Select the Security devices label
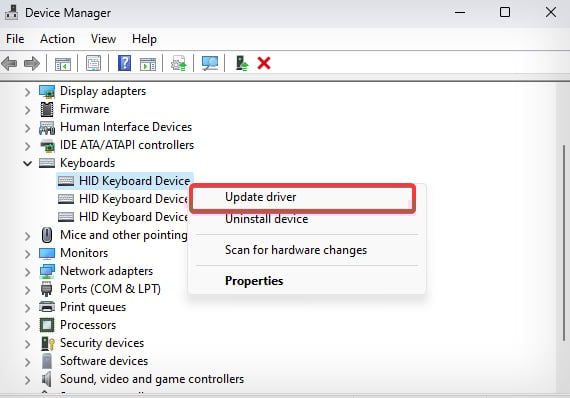Screen dimensions: 570x398 tap(102, 343)
